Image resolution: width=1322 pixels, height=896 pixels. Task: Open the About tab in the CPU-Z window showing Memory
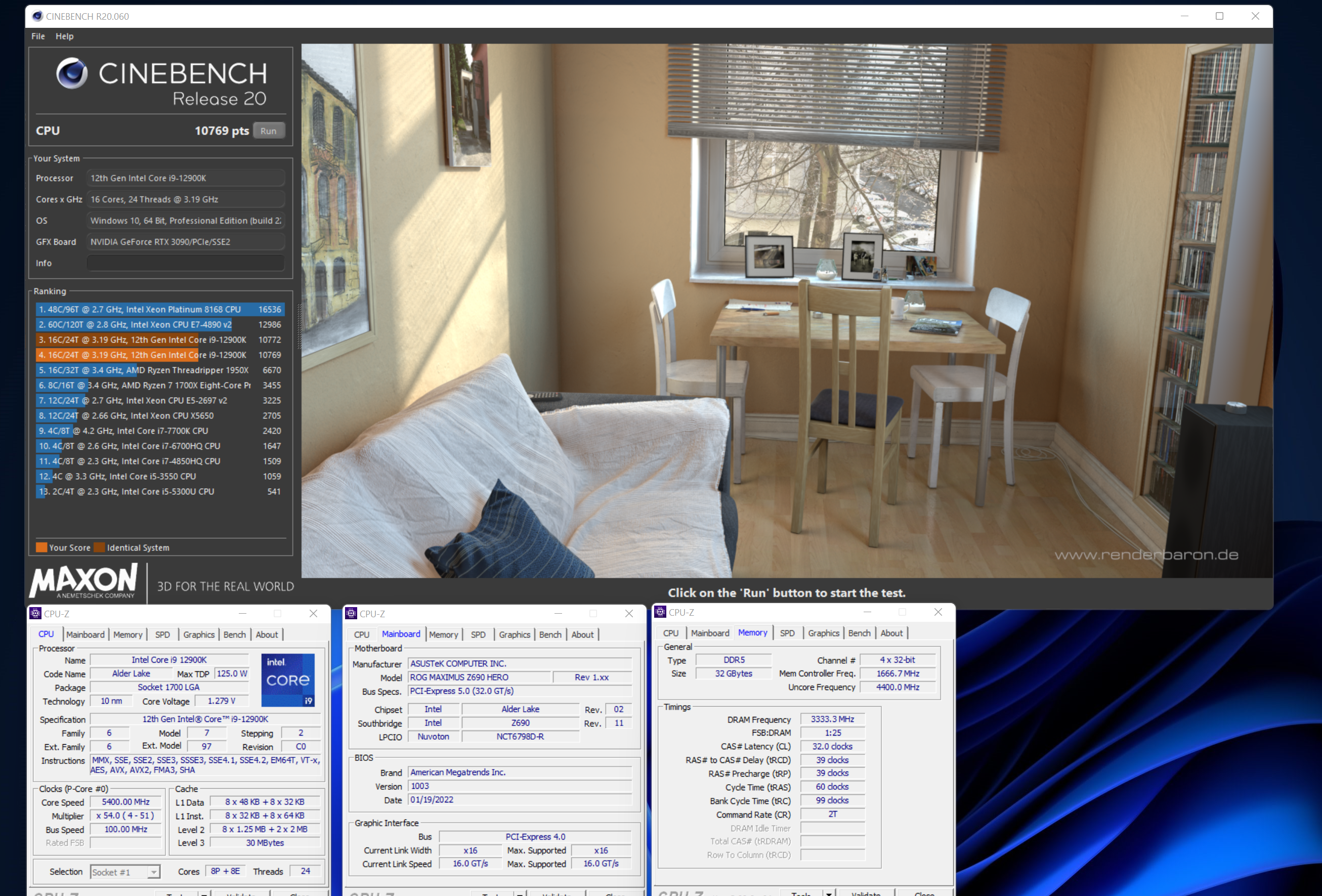coord(891,632)
